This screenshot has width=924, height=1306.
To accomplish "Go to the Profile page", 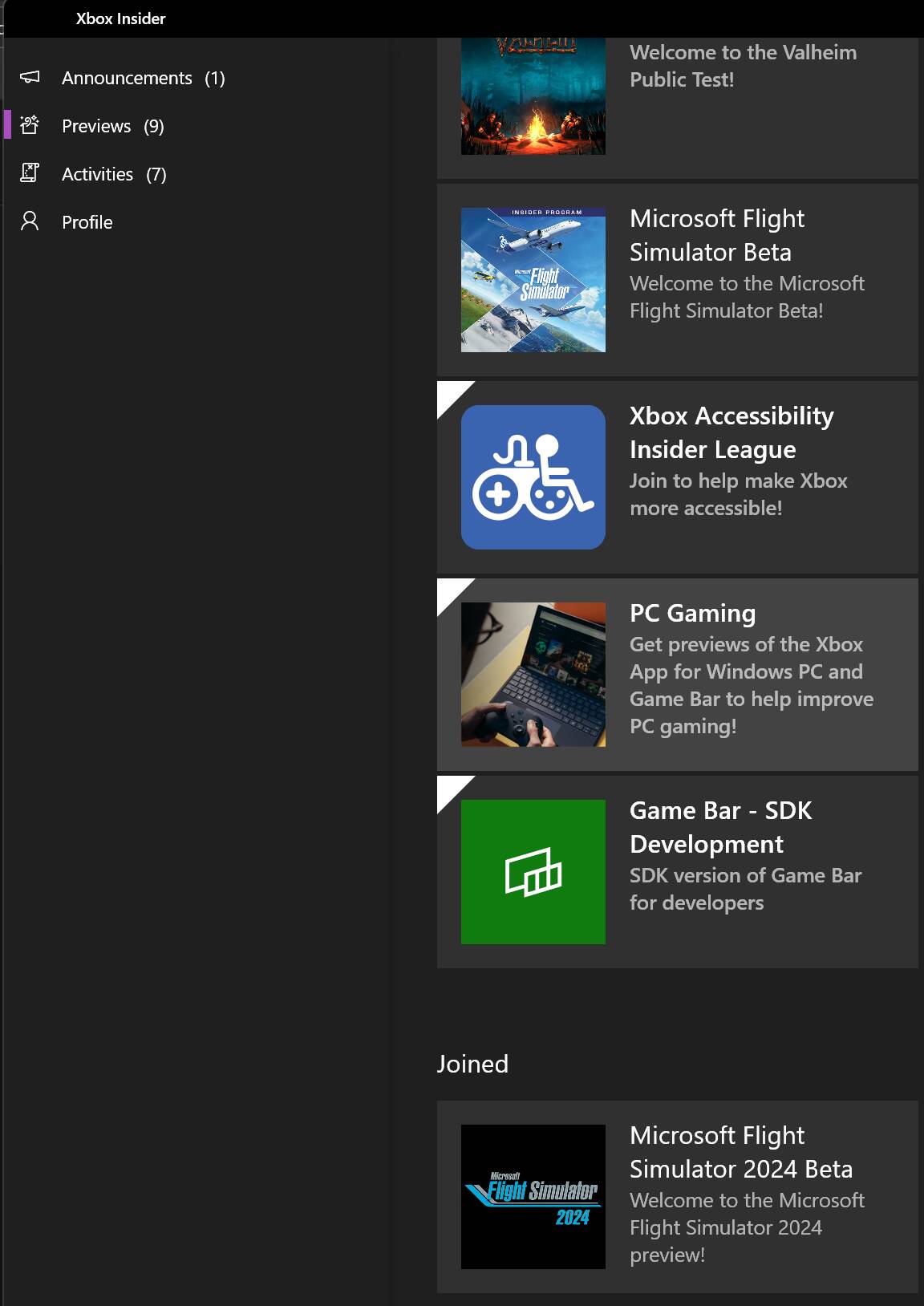I will 87,222.
